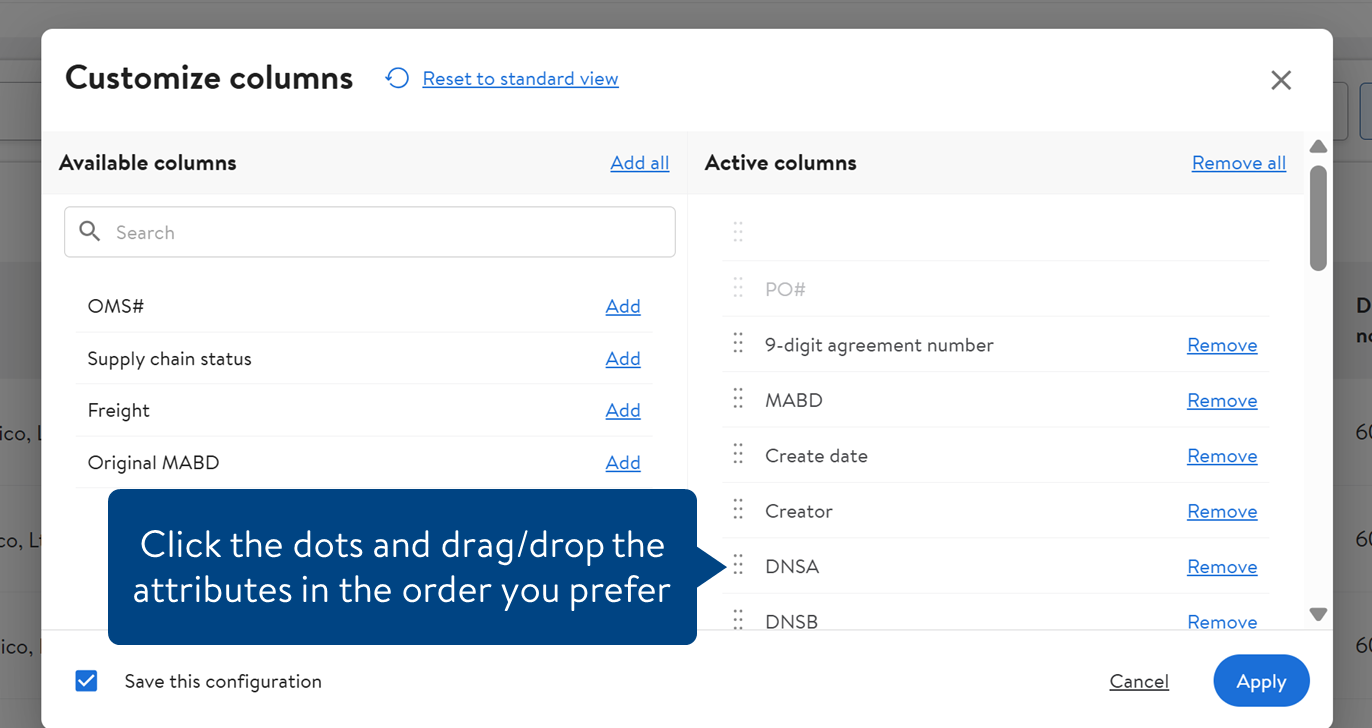
Task: Grab the drag handle beside DNSB
Action: [x=738, y=620]
